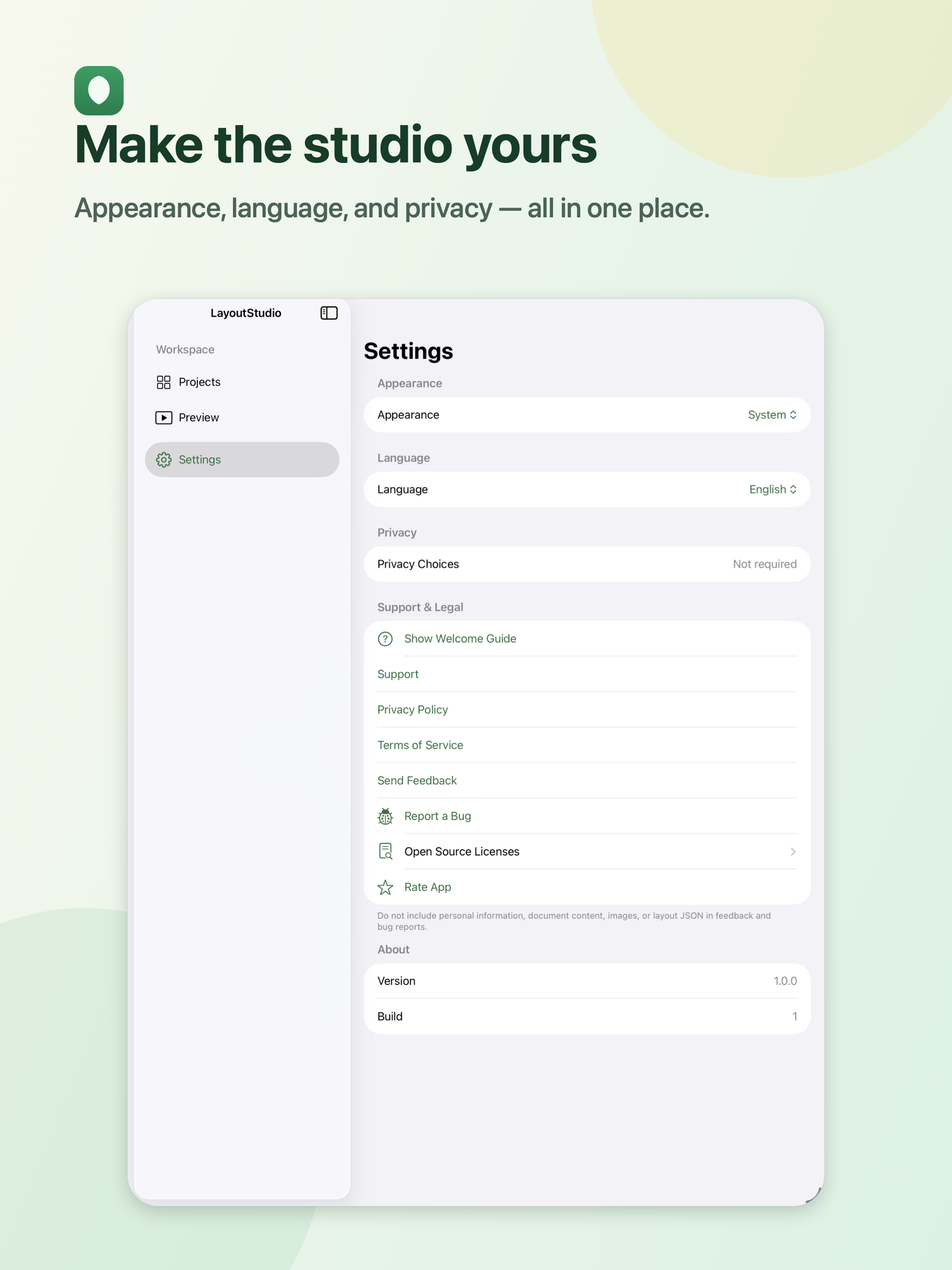Click the Language row label
Viewport: 952px width, 1270px height.
(403, 490)
